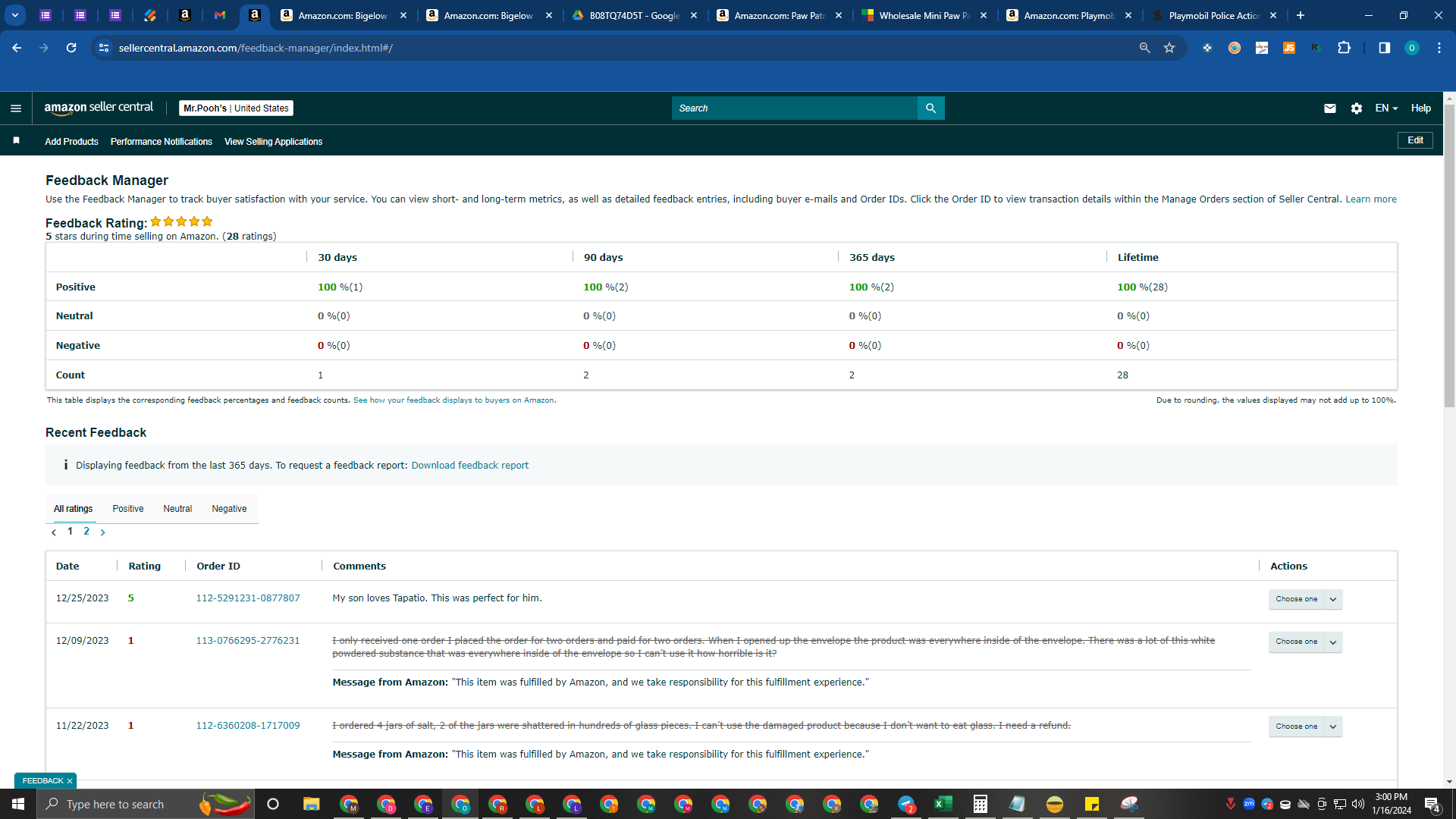Click the Lifetime positive '100 %(28)' cell
The width and height of the screenshot is (1456, 819).
point(1142,287)
